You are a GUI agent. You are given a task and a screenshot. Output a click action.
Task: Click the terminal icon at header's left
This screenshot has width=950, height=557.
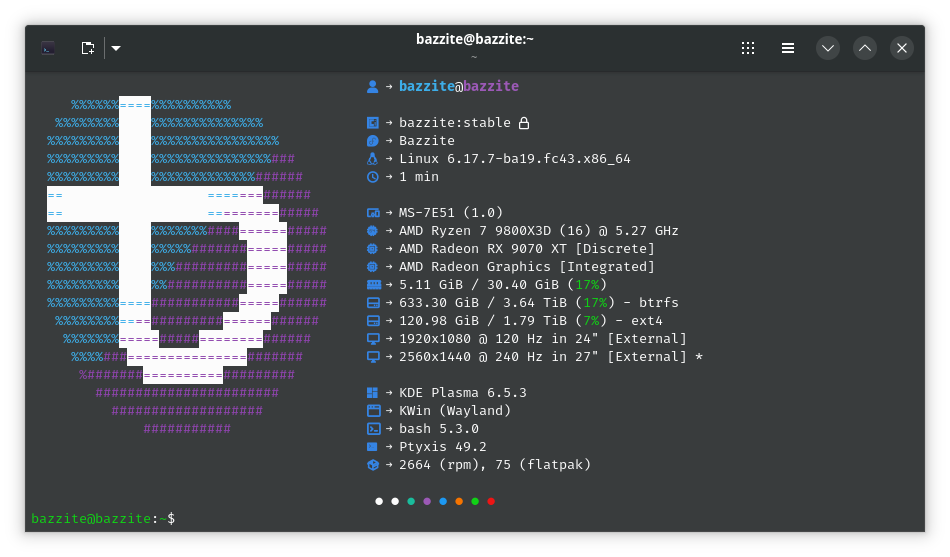48,48
